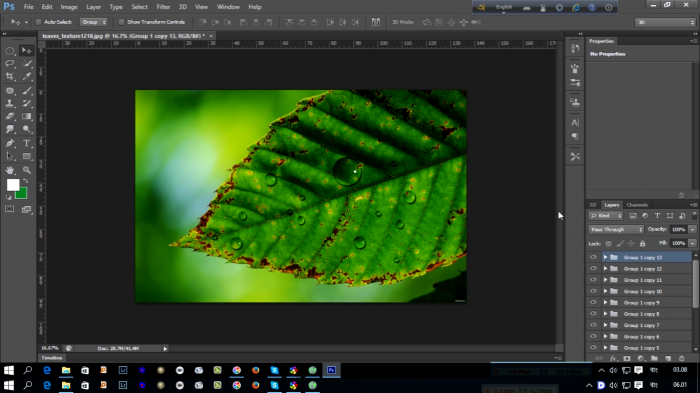Image resolution: width=700 pixels, height=393 pixels.
Task: Open the Image menu
Action: (x=69, y=7)
